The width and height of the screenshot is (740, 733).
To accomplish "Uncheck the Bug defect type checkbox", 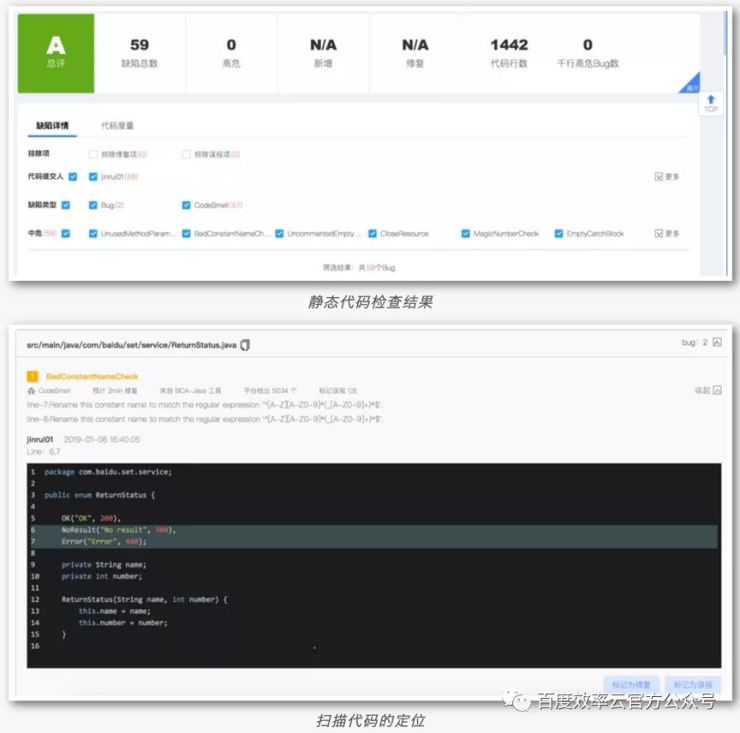I will tap(93, 205).
